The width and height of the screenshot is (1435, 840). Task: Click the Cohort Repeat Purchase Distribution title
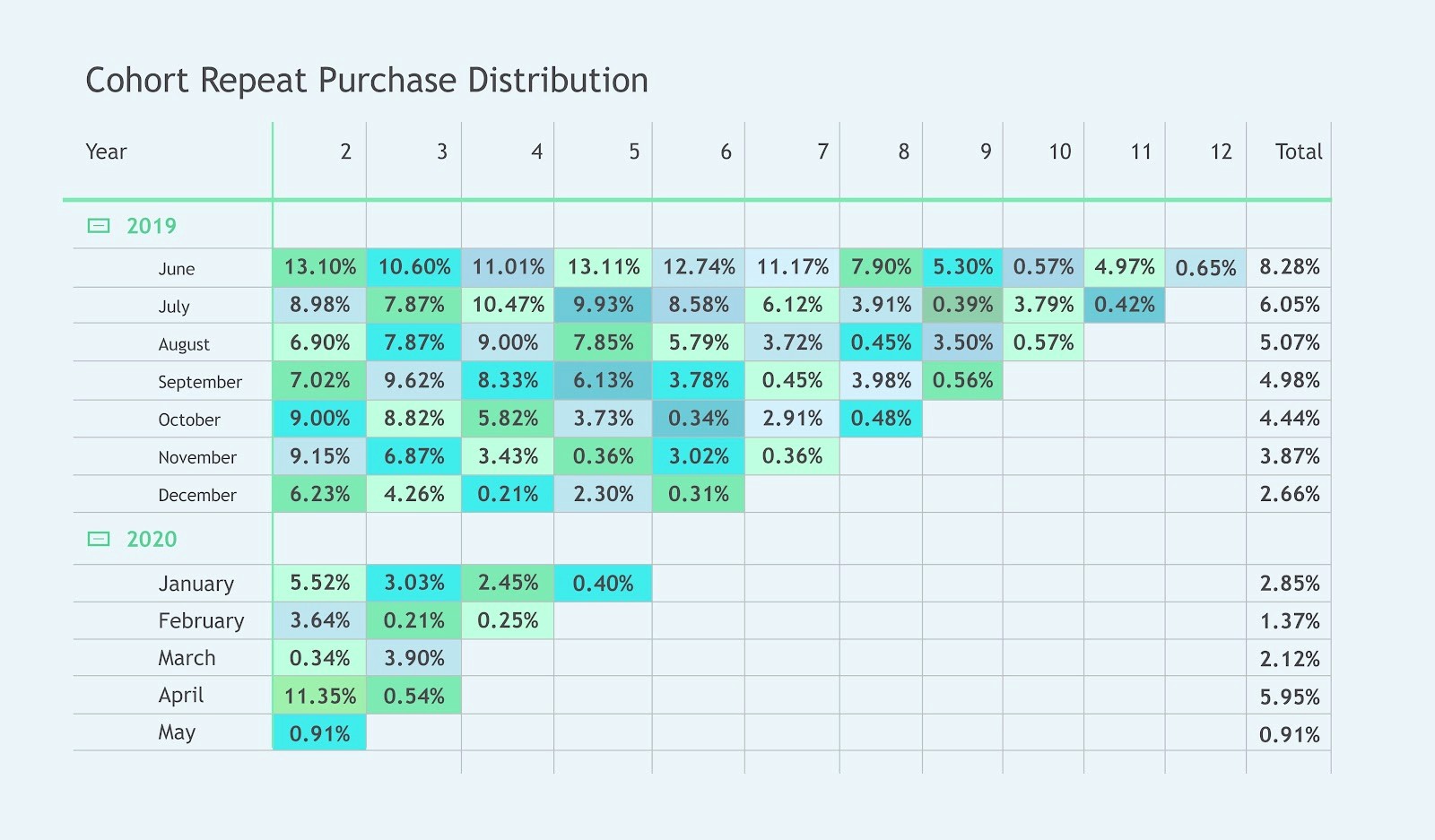[367, 81]
